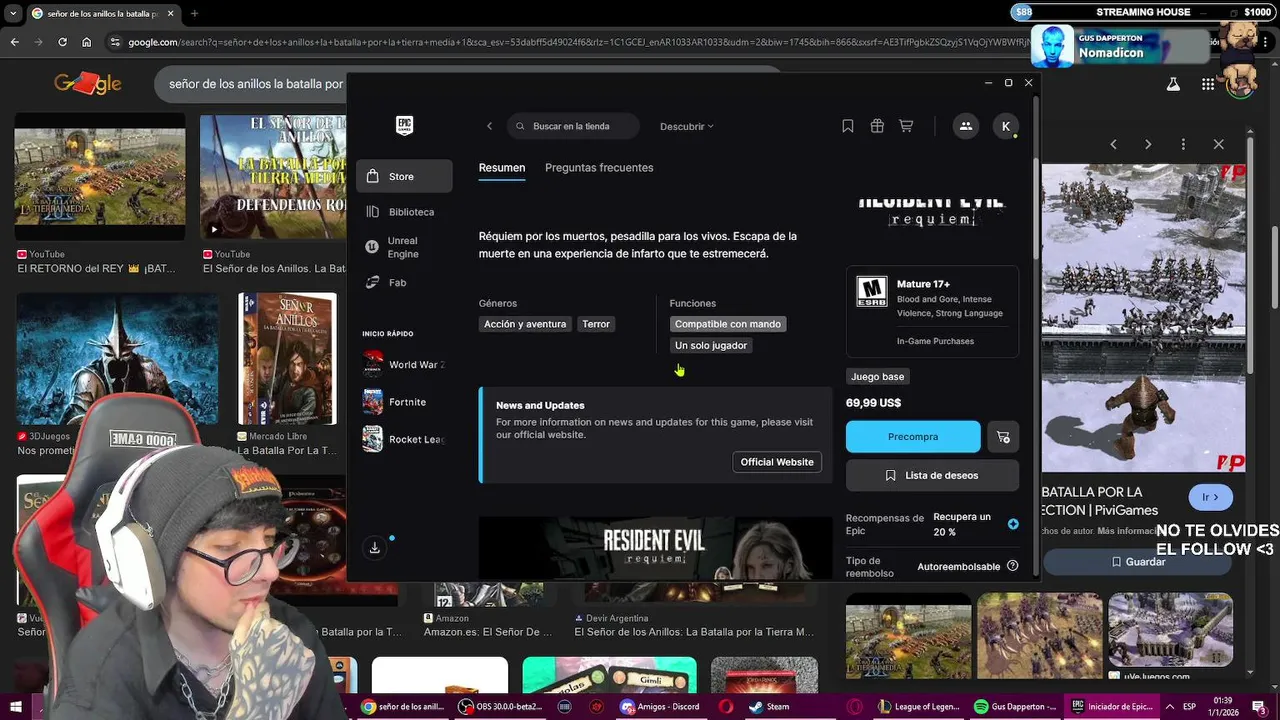Open the taskbar notification center icon
Screen dimensions: 1280x720
click(1259, 707)
